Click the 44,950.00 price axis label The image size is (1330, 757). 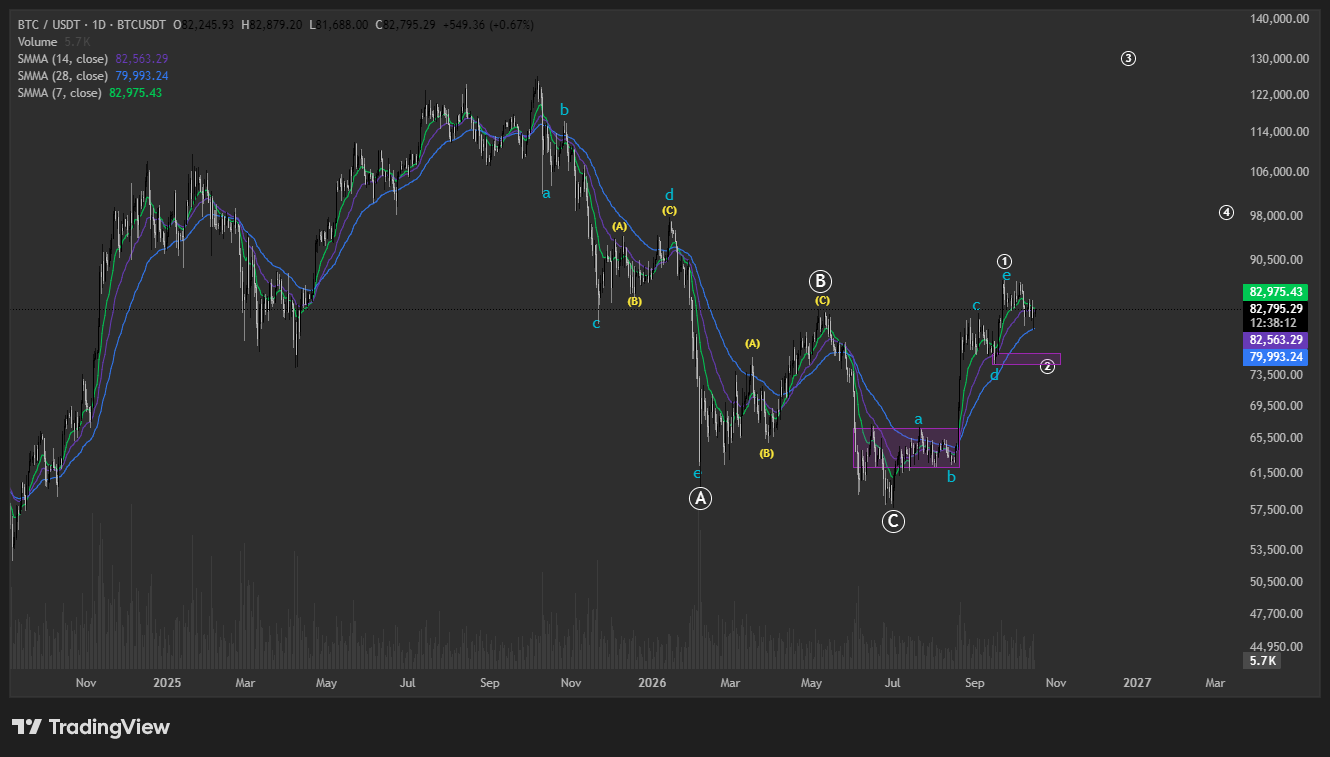(x=1277, y=646)
